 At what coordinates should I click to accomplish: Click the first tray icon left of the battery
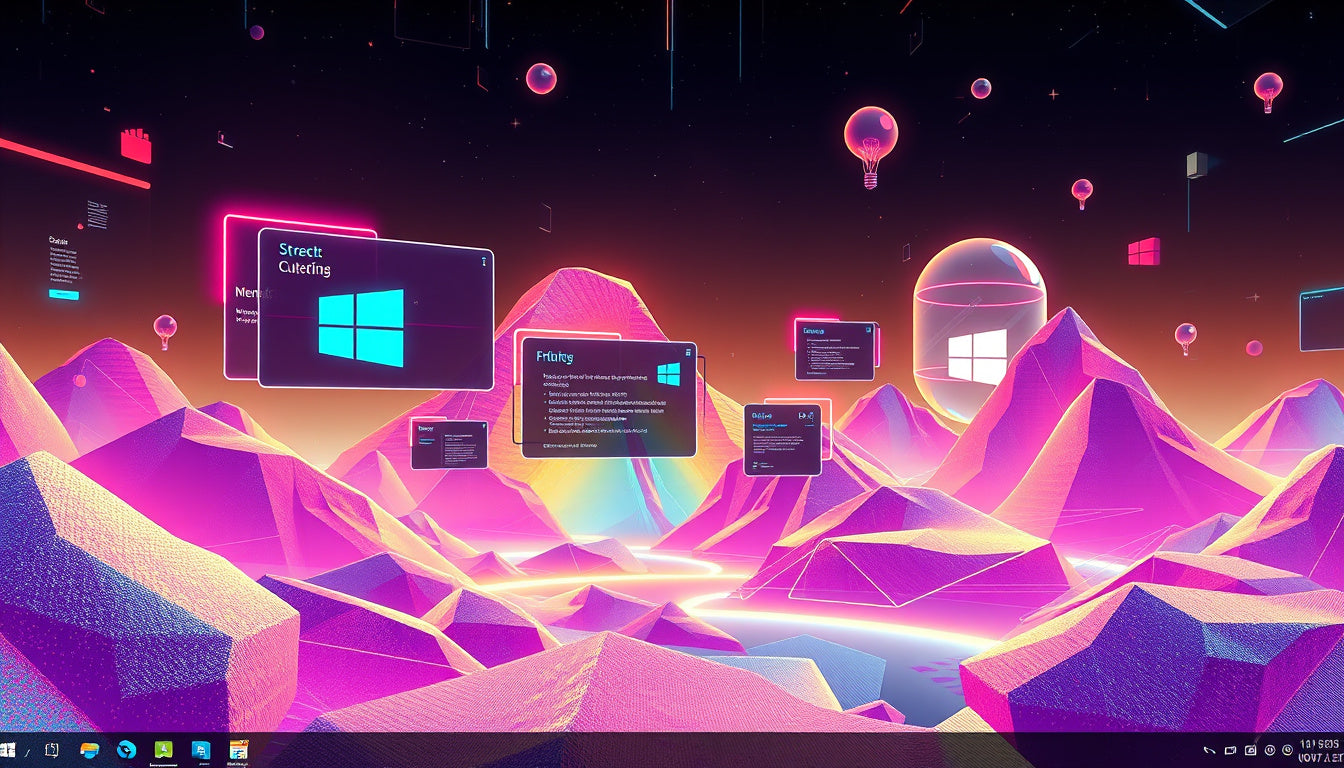pos(1209,751)
